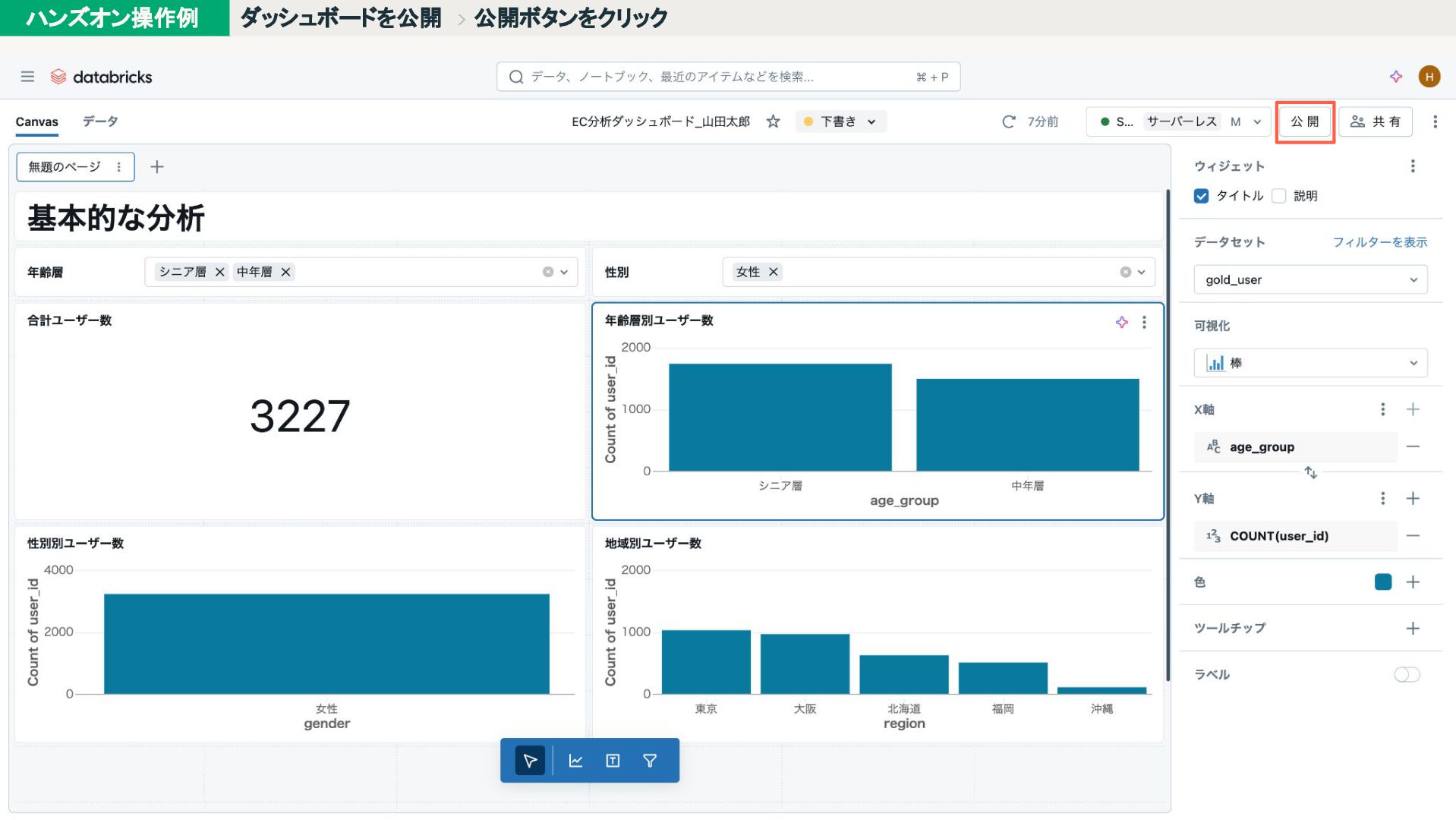1456x820 pixels.
Task: Click the フィルターを表示 link
Action: pos(1379,242)
